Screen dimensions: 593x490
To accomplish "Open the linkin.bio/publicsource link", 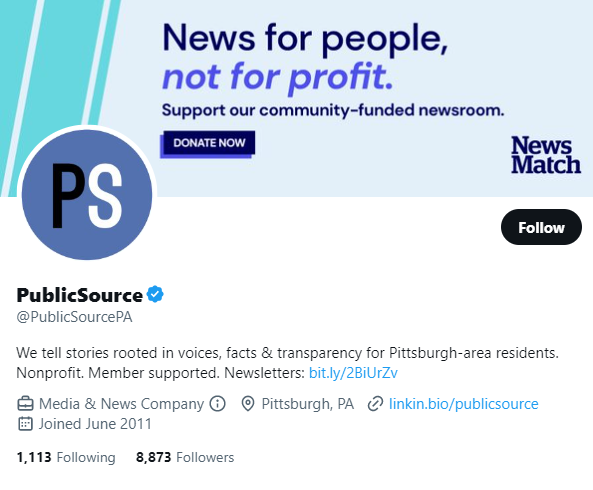I will [463, 403].
